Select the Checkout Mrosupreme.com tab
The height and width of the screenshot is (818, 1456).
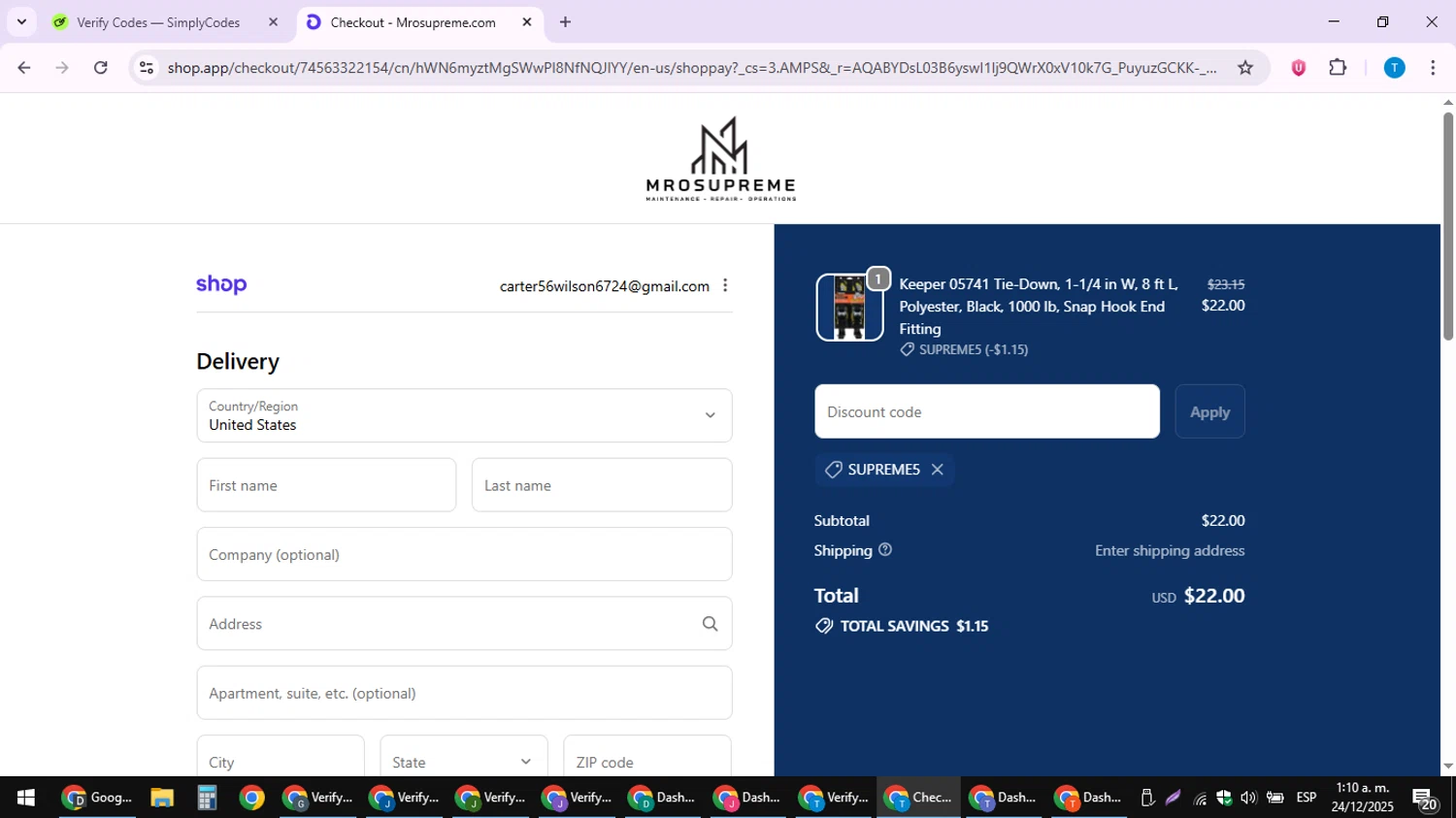(x=413, y=22)
